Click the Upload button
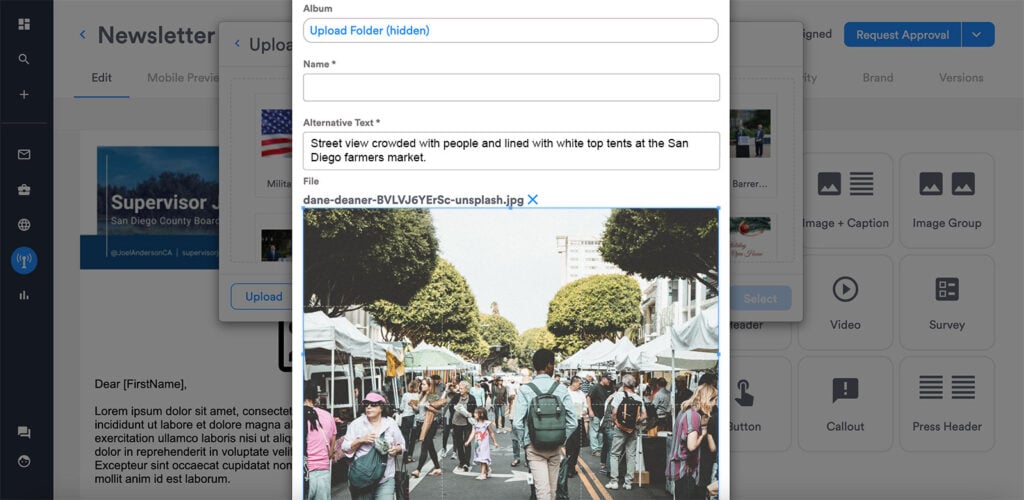This screenshot has width=1024, height=500. pos(263,297)
